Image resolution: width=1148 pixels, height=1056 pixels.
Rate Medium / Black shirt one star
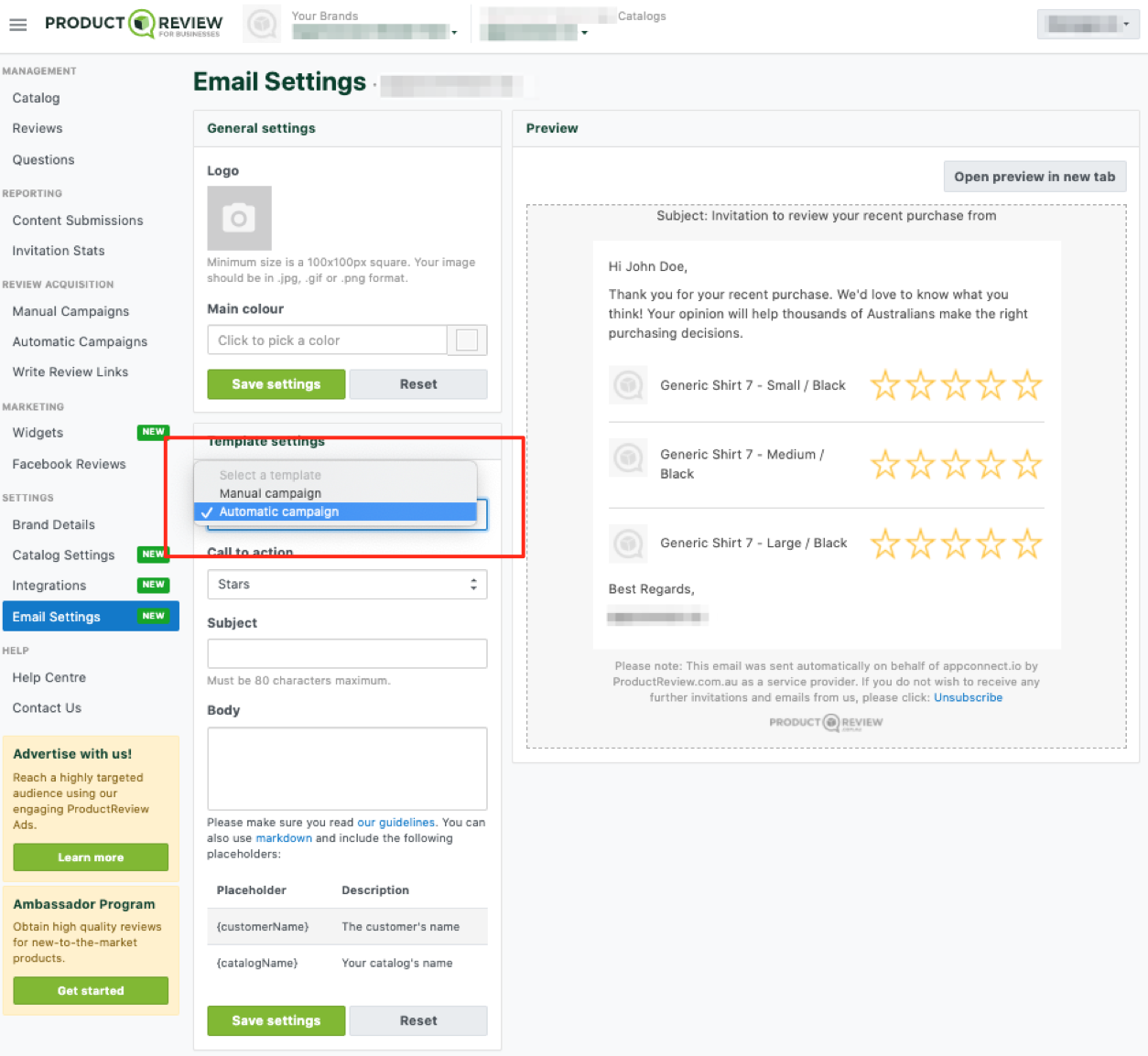point(884,465)
